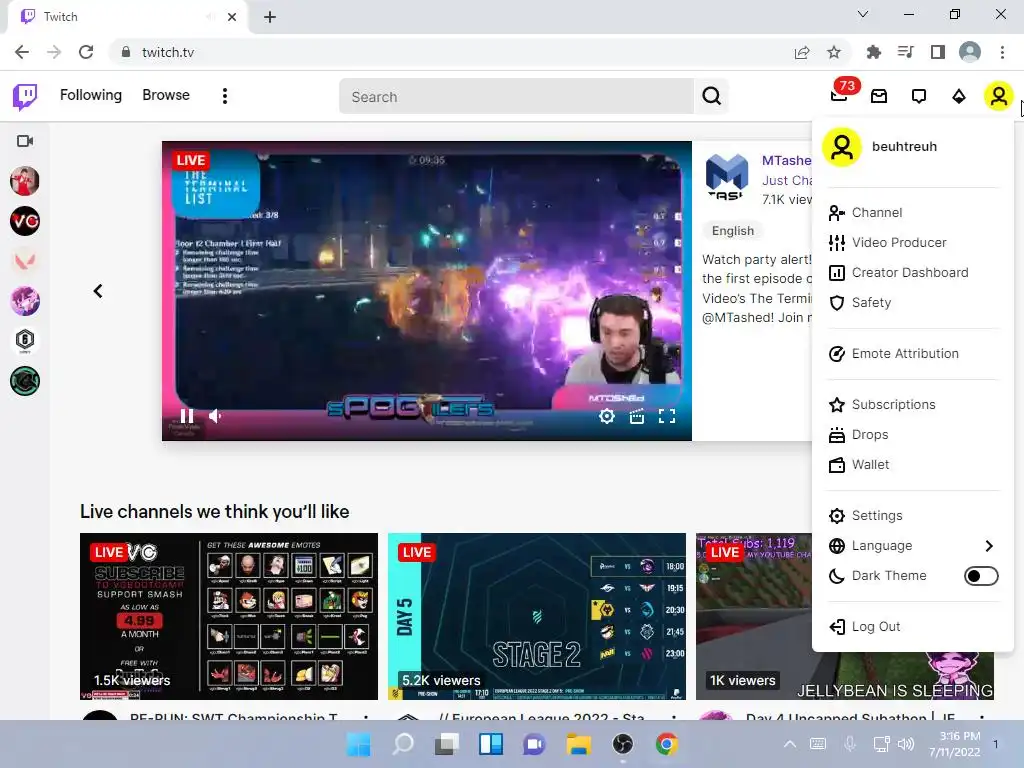Click the followed channels camera icon in sidebar
The height and width of the screenshot is (768, 1024).
25,141
